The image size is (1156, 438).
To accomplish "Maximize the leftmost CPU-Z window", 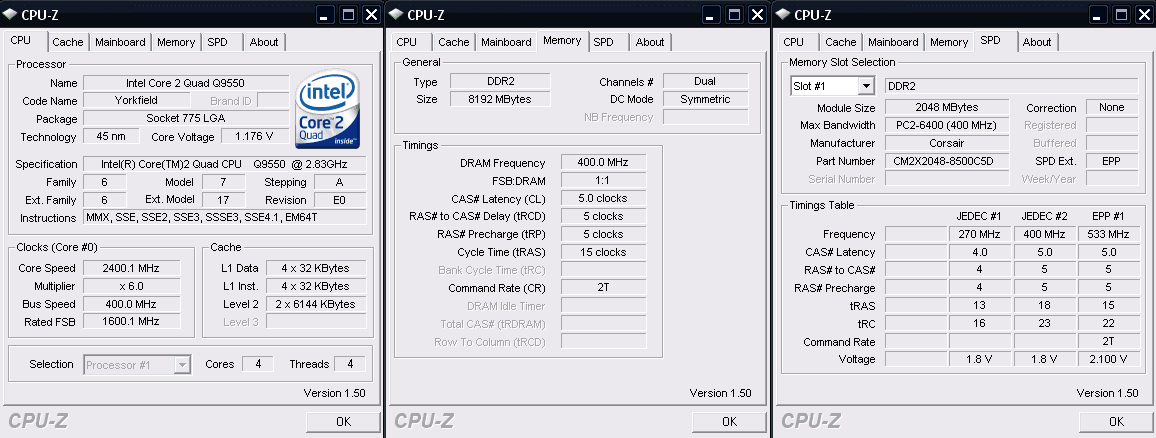I will tap(349, 14).
